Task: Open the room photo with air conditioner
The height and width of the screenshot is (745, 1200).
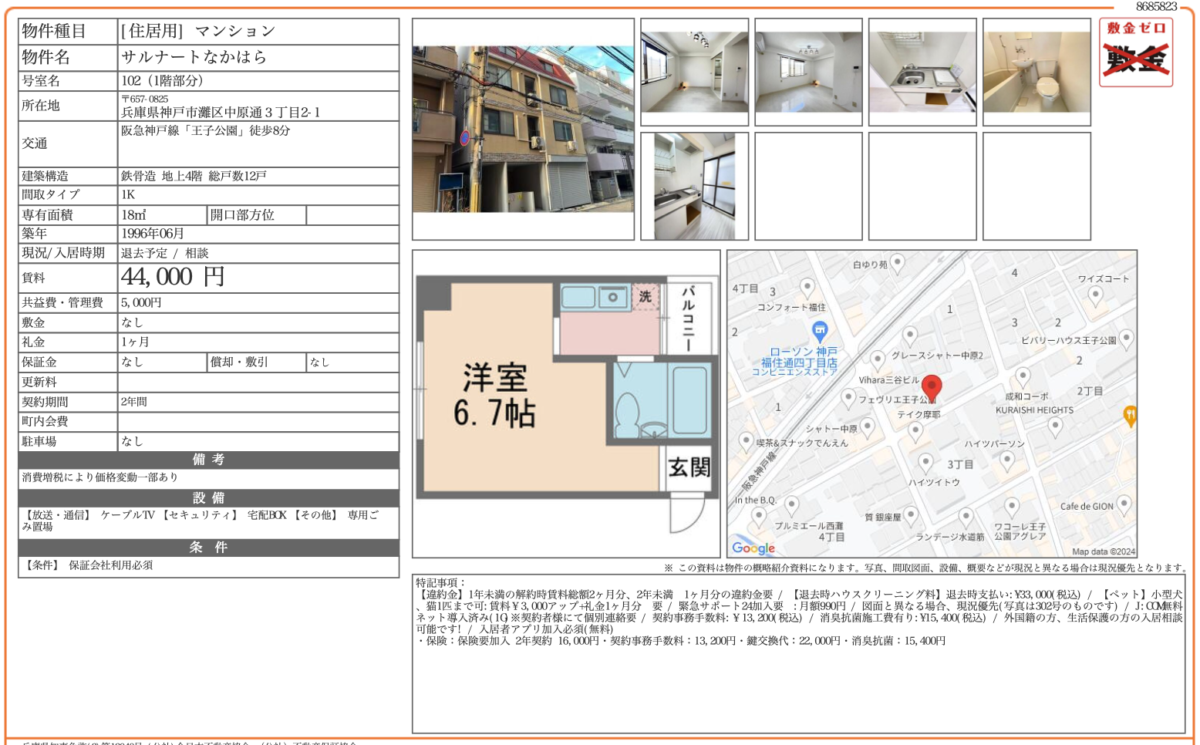Action: (x=808, y=72)
